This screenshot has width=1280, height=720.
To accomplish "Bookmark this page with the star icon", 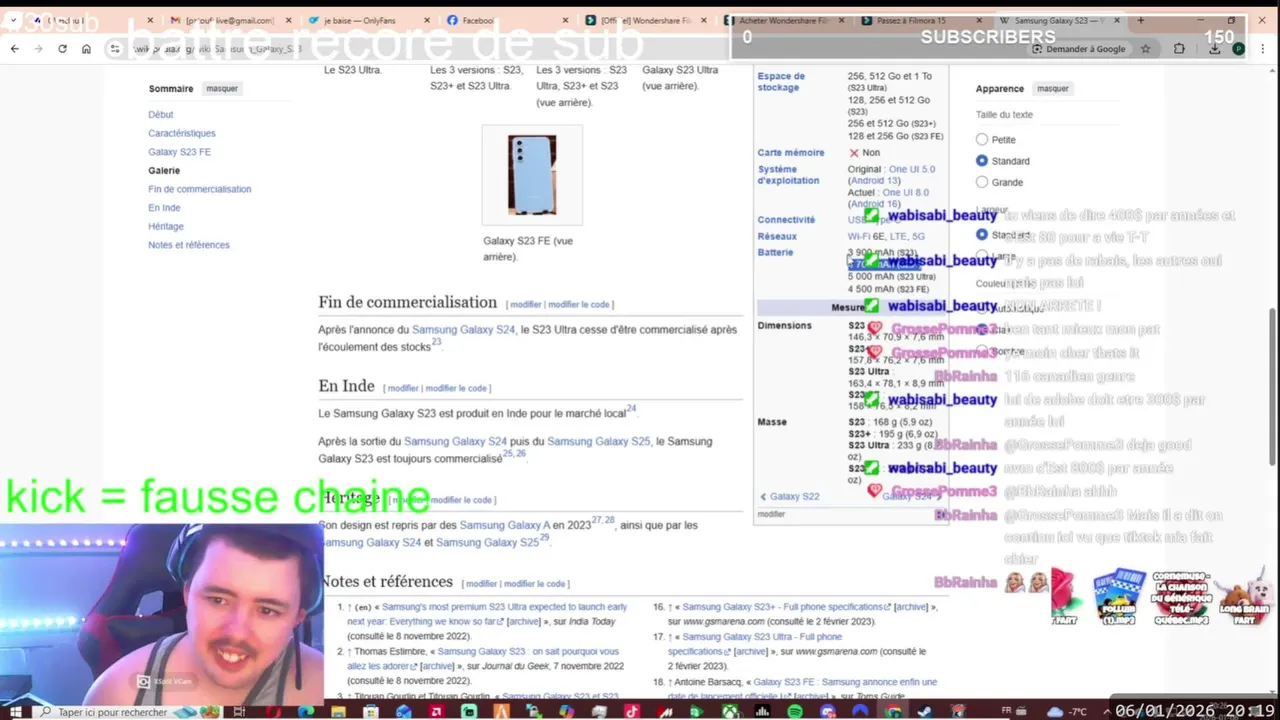I will pos(1145,48).
